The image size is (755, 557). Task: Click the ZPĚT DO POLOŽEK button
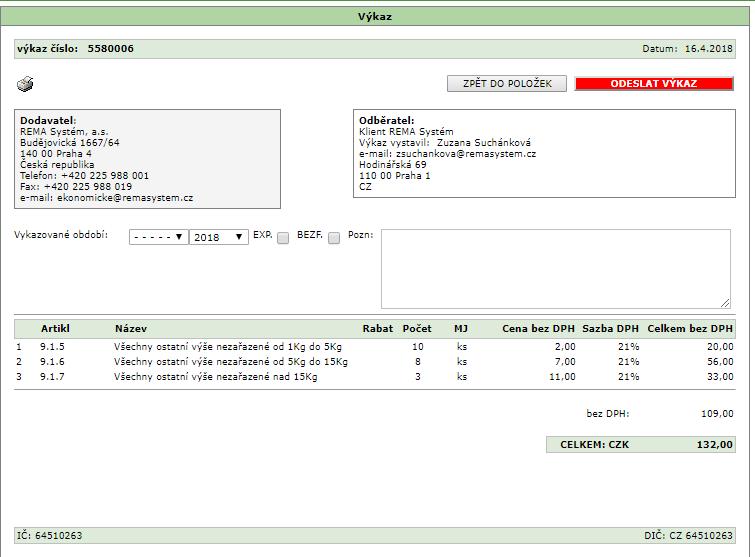(x=507, y=83)
